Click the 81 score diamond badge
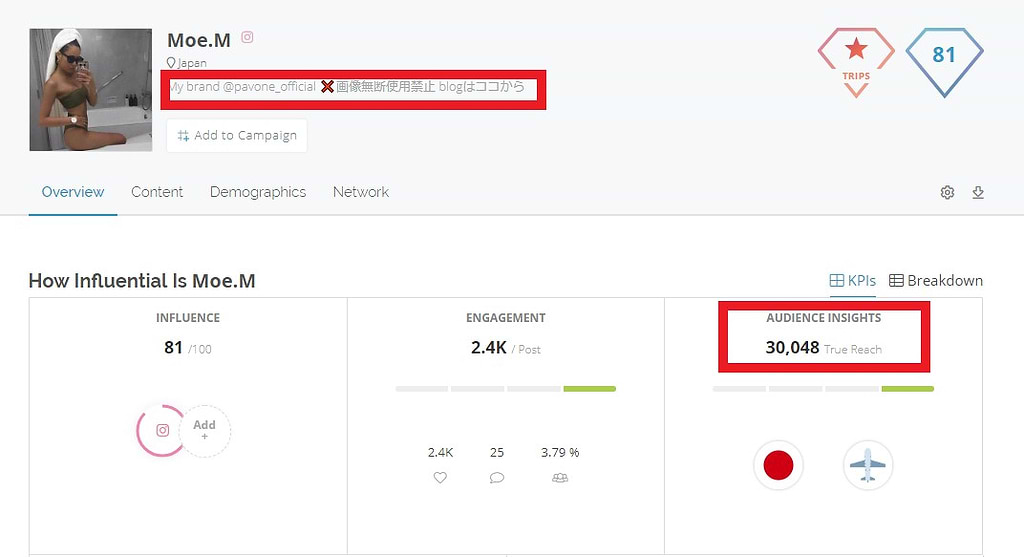This screenshot has width=1024, height=557. 944,63
